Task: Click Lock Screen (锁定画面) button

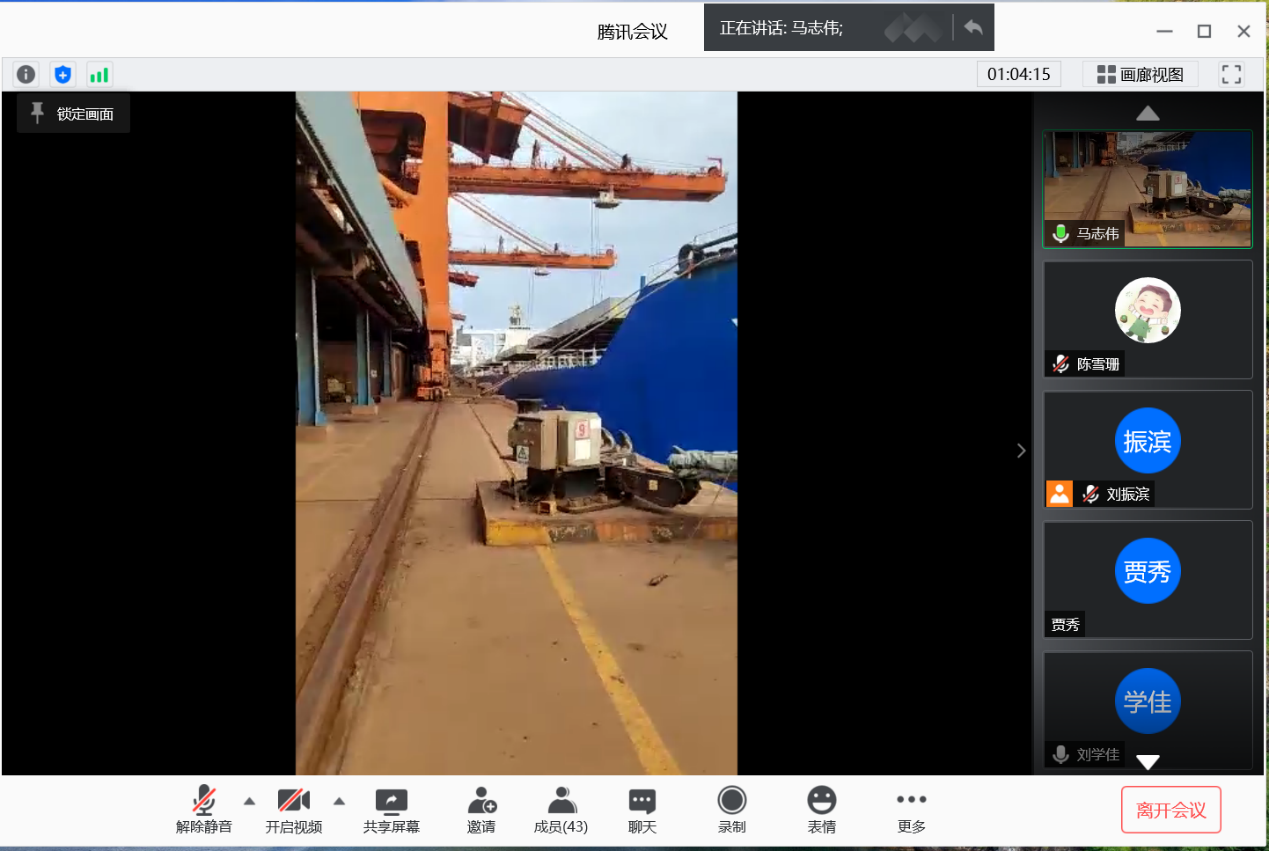Action: [73, 114]
